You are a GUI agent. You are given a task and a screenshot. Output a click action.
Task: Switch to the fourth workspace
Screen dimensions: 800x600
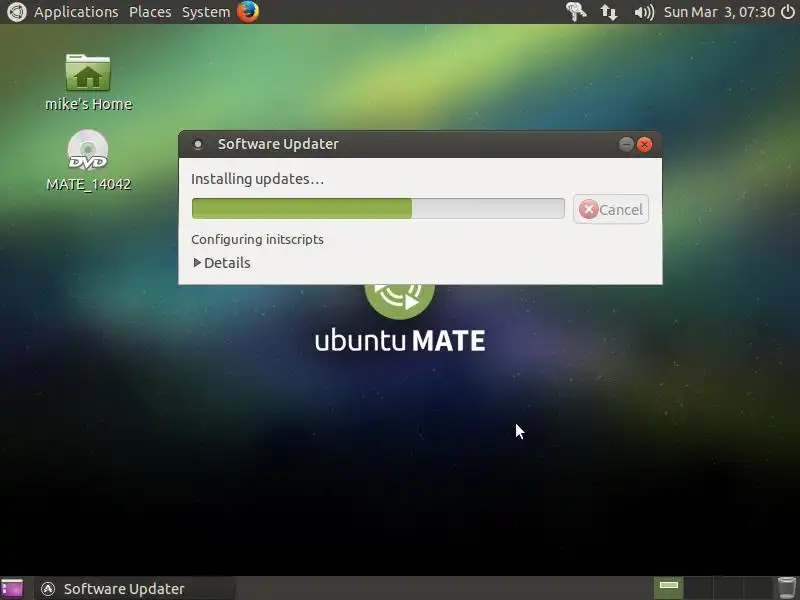[757, 588]
